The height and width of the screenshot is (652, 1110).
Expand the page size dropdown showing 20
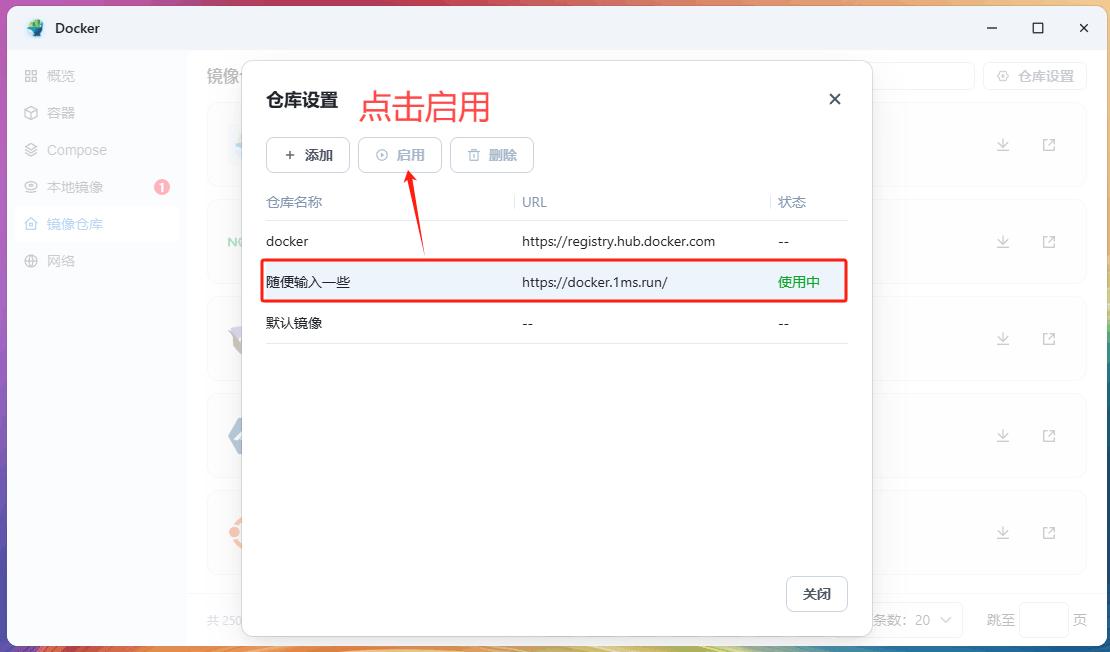point(930,620)
